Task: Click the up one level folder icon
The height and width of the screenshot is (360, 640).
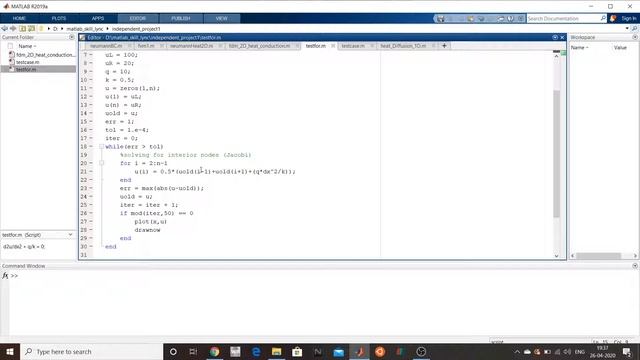Action: pos(22,29)
